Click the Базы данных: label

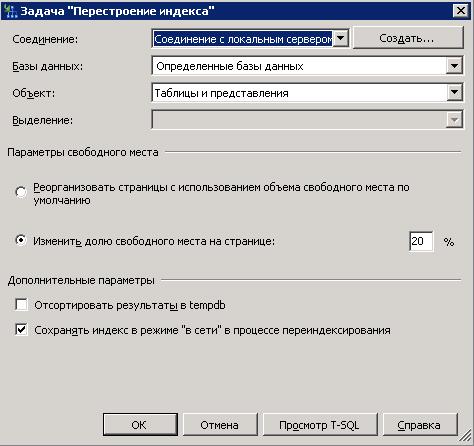click(x=48, y=66)
